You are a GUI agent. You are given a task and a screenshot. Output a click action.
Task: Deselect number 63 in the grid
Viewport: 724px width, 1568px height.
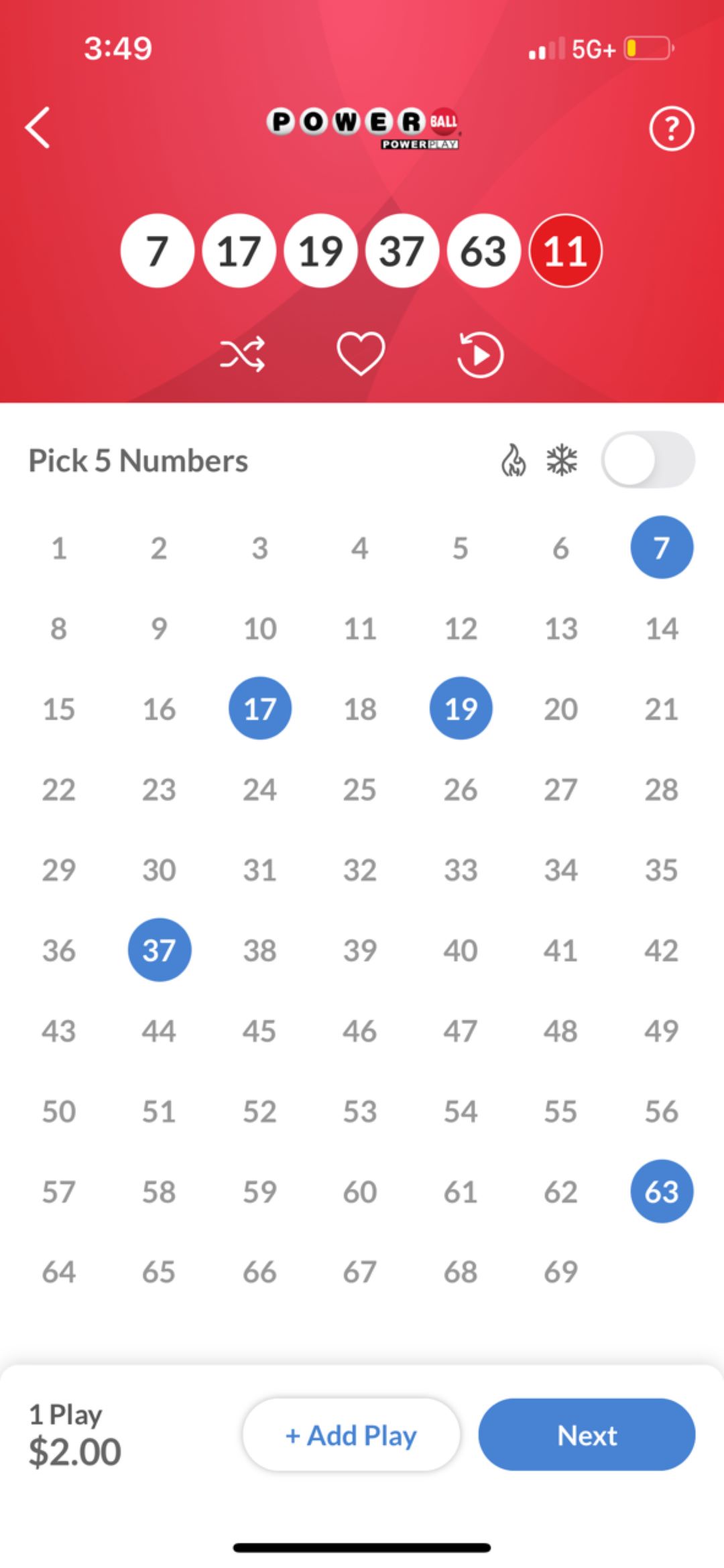coord(661,1191)
